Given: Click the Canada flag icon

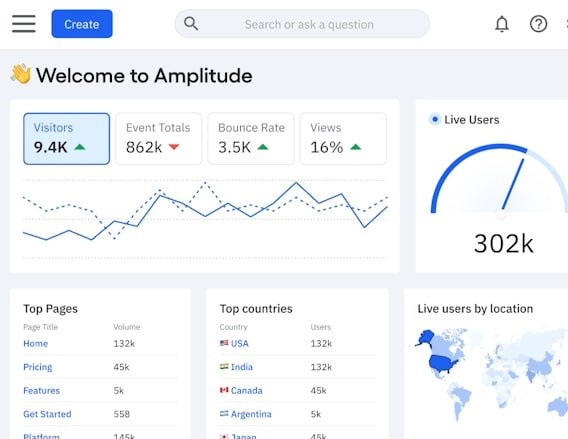Looking at the screenshot, I should point(224,390).
